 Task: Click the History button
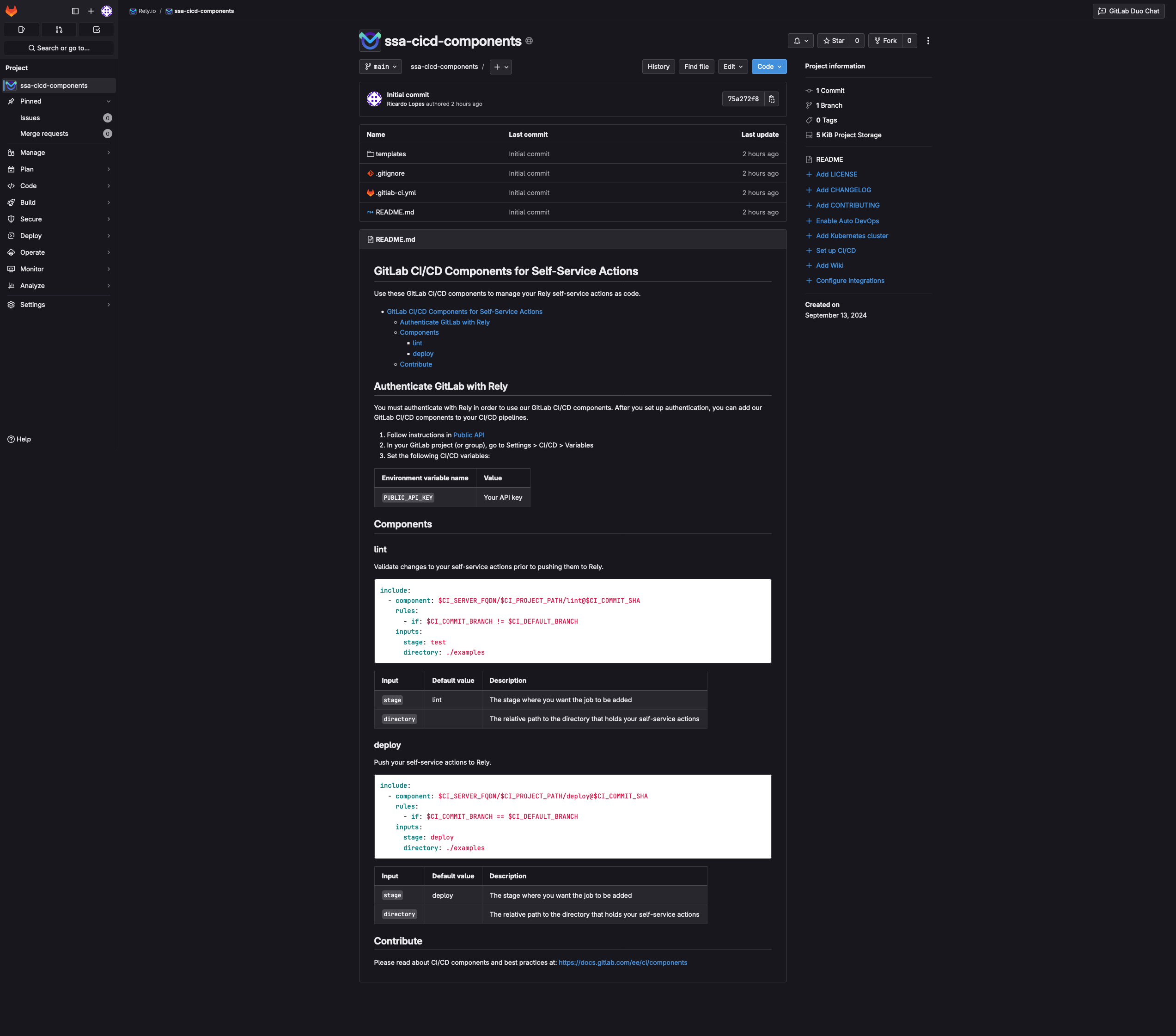coord(658,67)
